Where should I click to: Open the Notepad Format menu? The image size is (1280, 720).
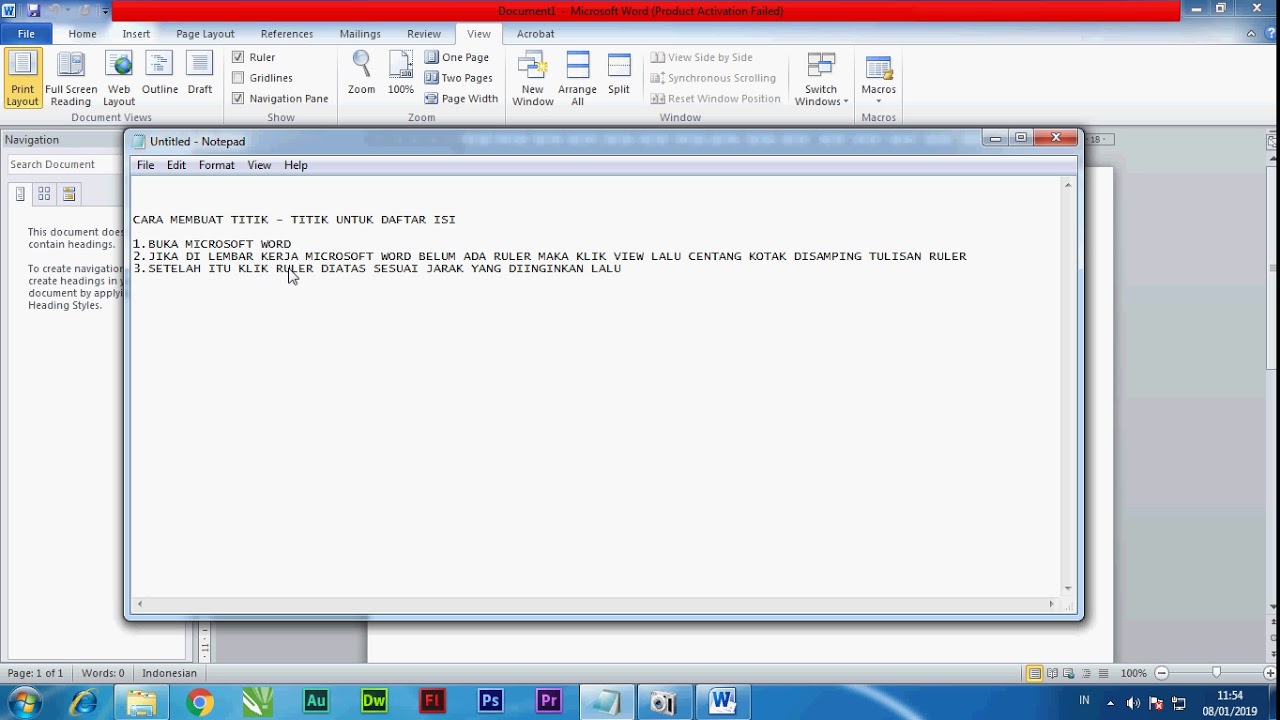coord(216,165)
